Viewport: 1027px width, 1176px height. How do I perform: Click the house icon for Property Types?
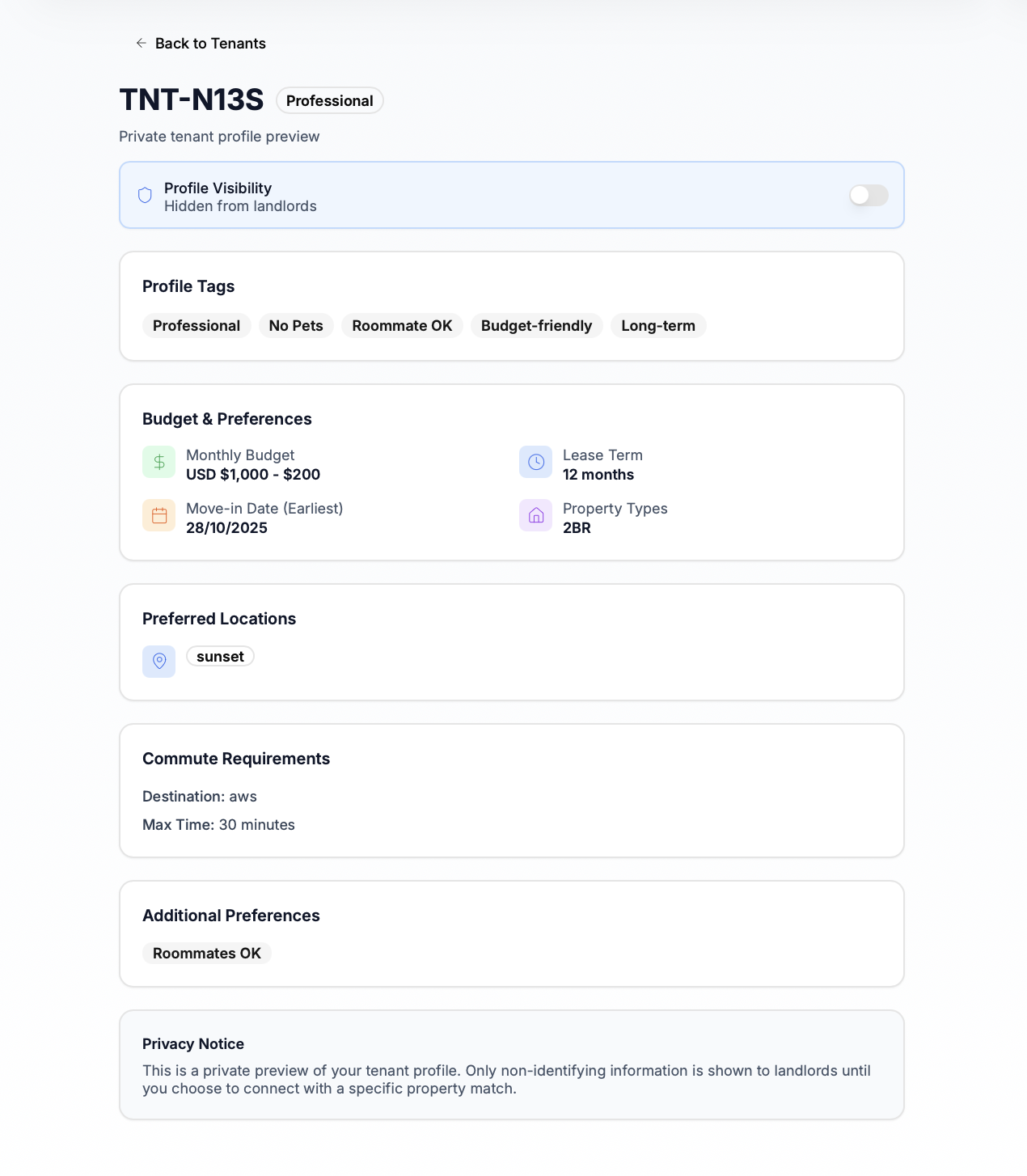coord(535,515)
